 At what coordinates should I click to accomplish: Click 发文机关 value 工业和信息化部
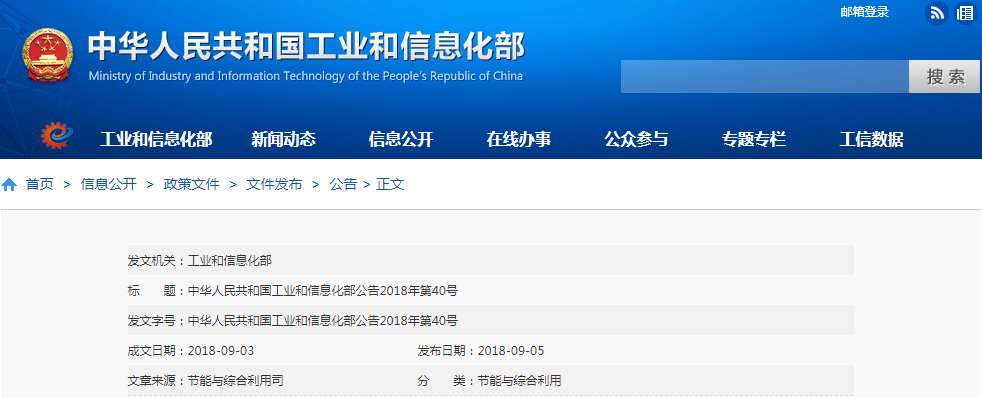tap(230, 261)
